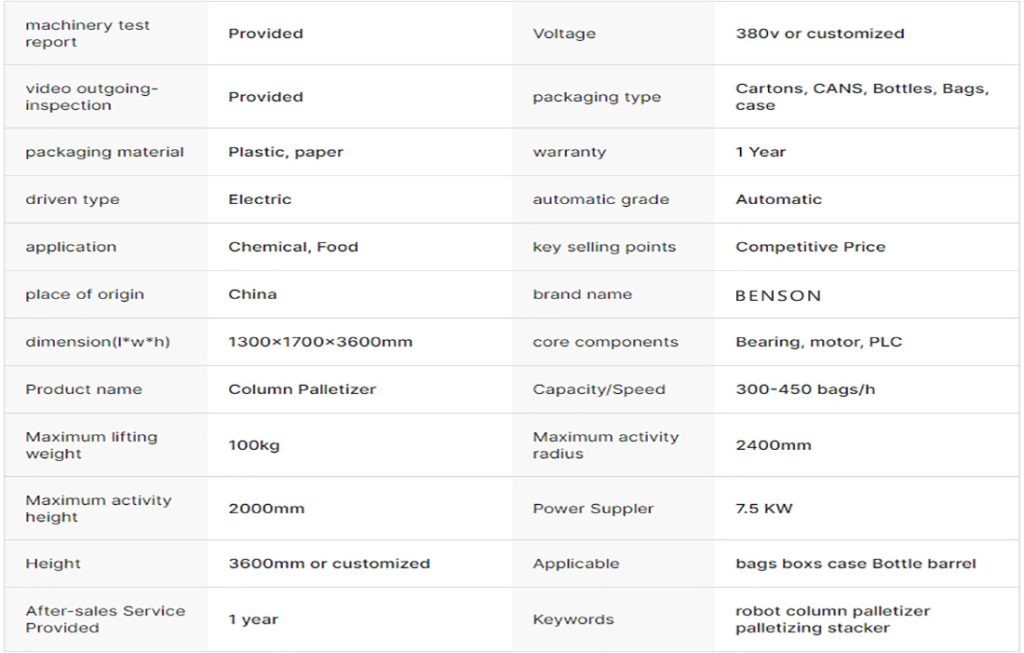Click the 'Plastic, paper' packaging material value
This screenshot has height=653, width=1024.
coord(285,152)
